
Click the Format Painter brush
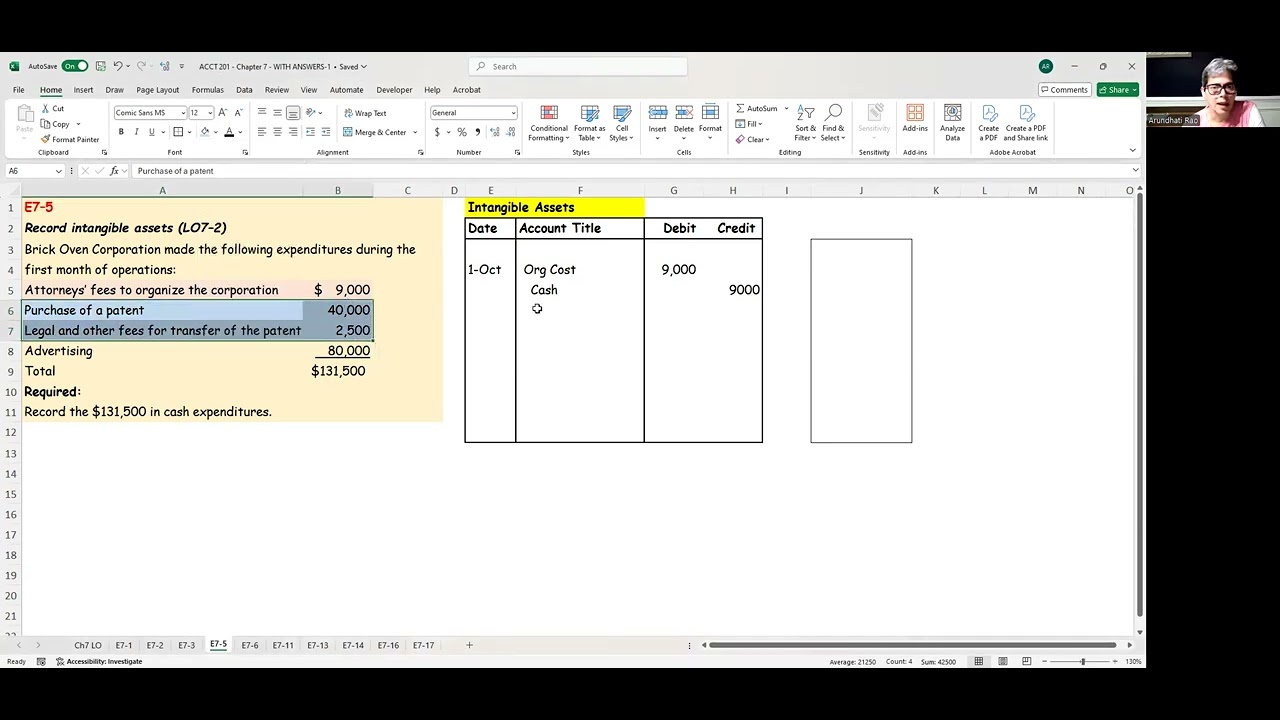(x=46, y=140)
